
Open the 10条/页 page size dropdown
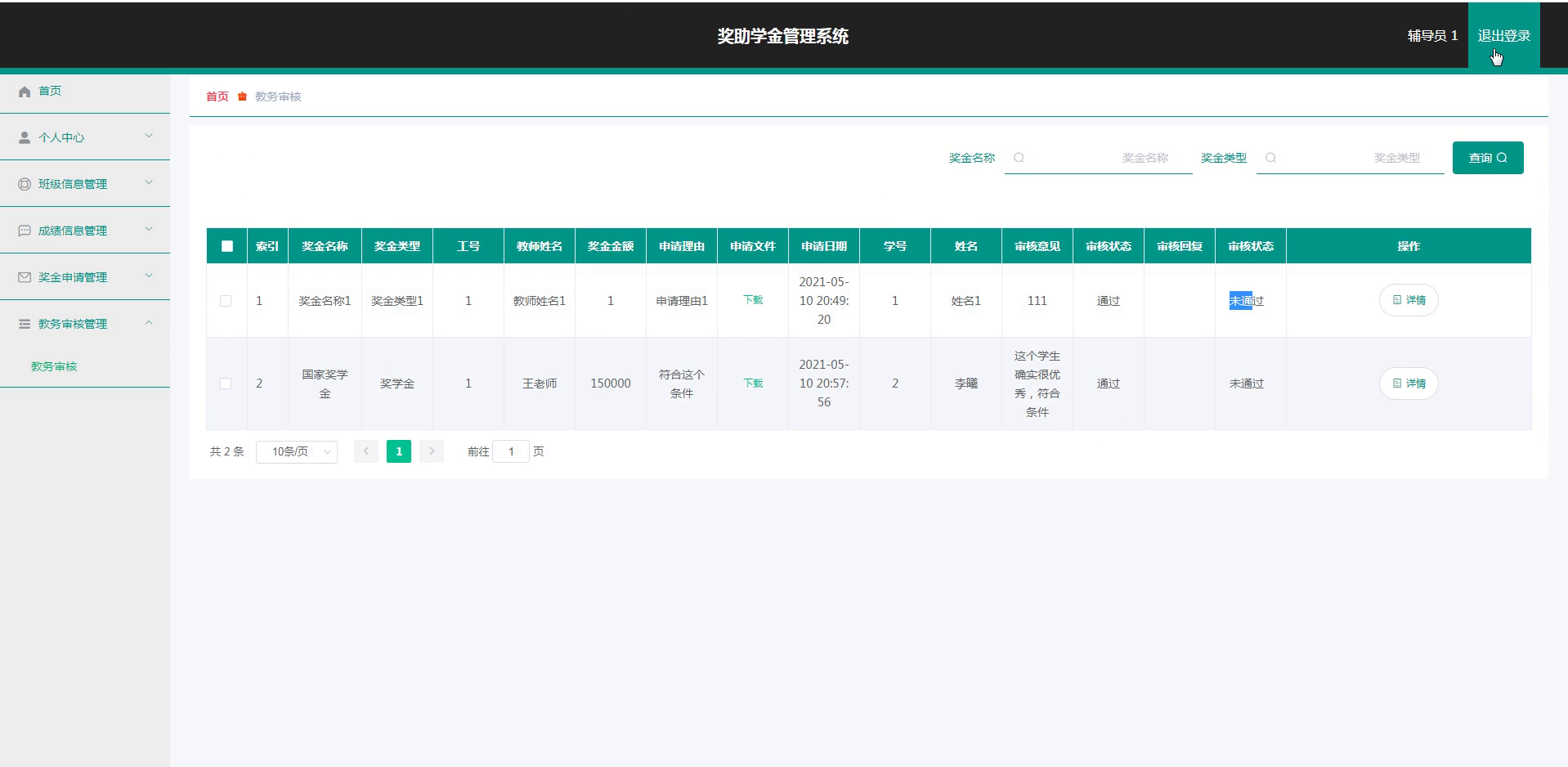tap(297, 451)
